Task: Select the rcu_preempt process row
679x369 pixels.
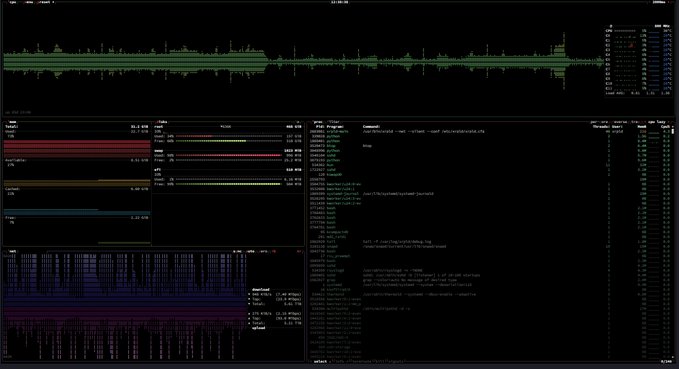Action: click(x=489, y=256)
